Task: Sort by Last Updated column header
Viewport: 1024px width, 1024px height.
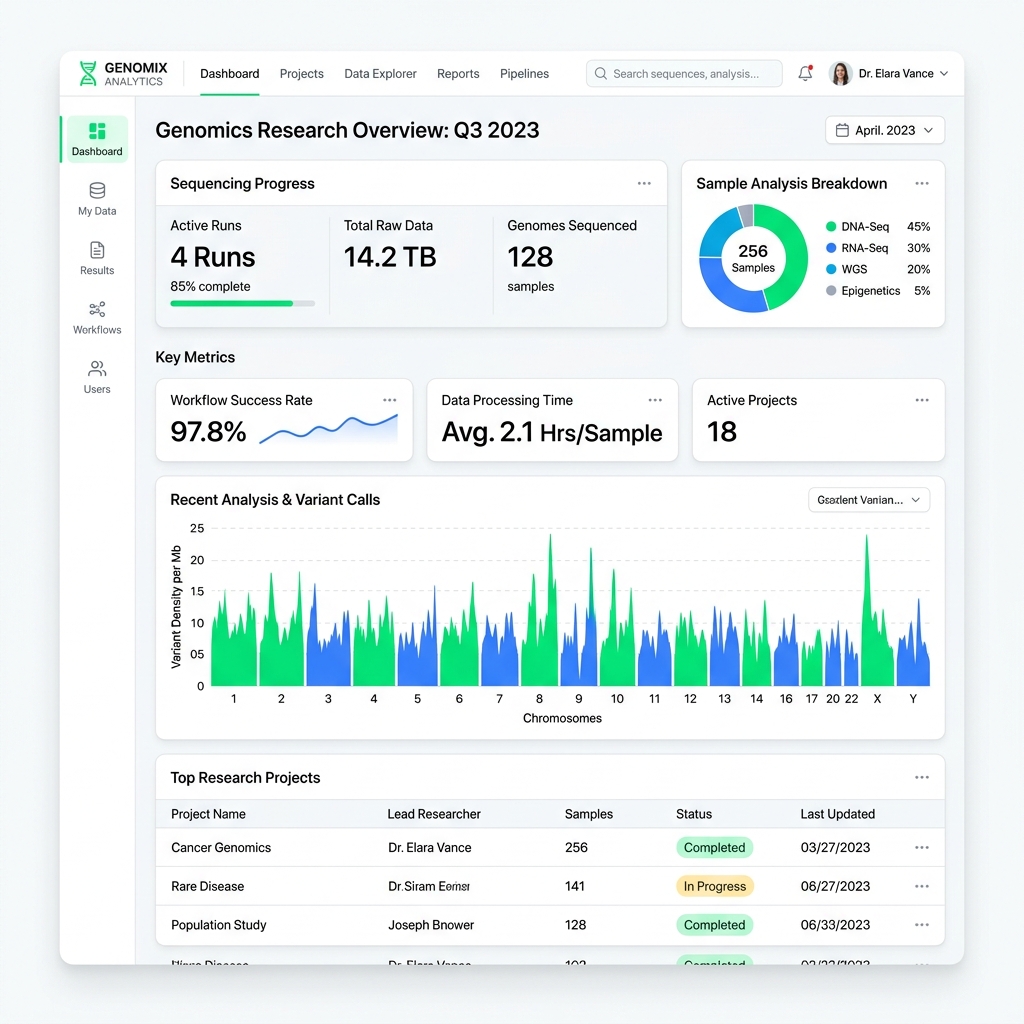Action: pyautogui.click(x=838, y=814)
